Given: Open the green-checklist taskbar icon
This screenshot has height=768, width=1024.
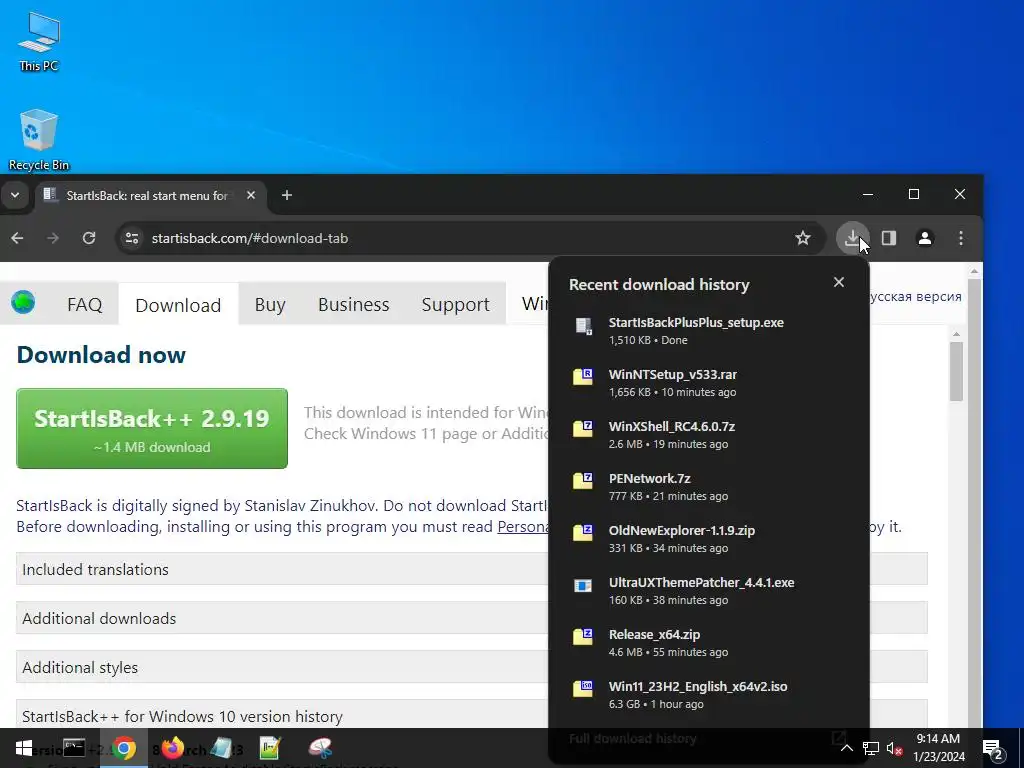Looking at the screenshot, I should 270,748.
